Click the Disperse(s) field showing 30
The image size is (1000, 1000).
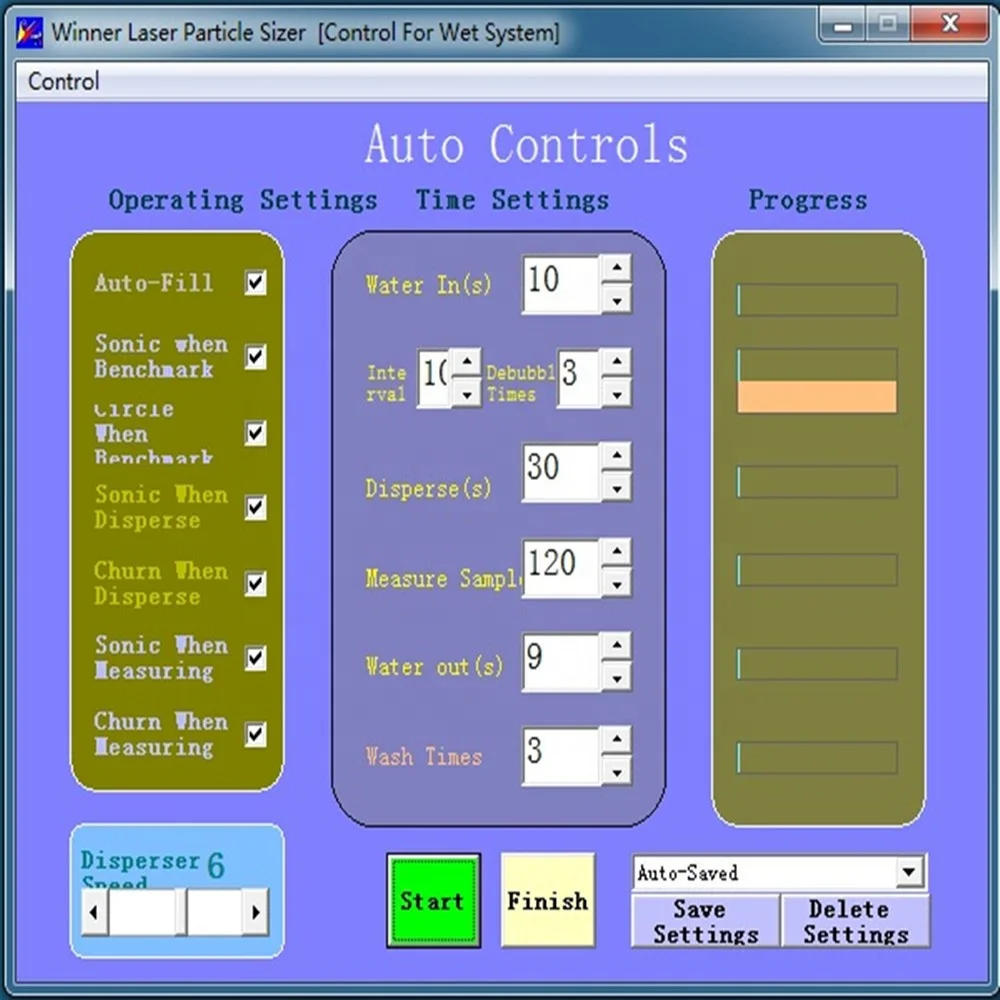[x=561, y=472]
